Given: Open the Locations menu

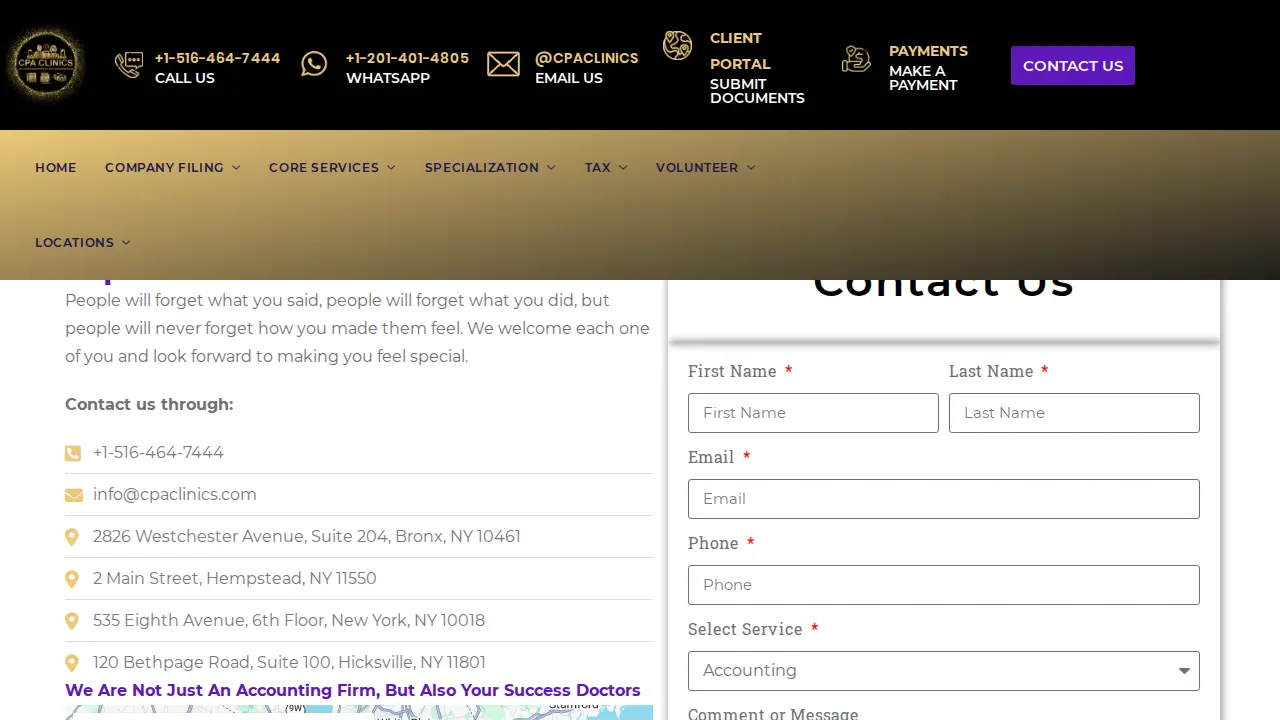Looking at the screenshot, I should click(x=82, y=242).
